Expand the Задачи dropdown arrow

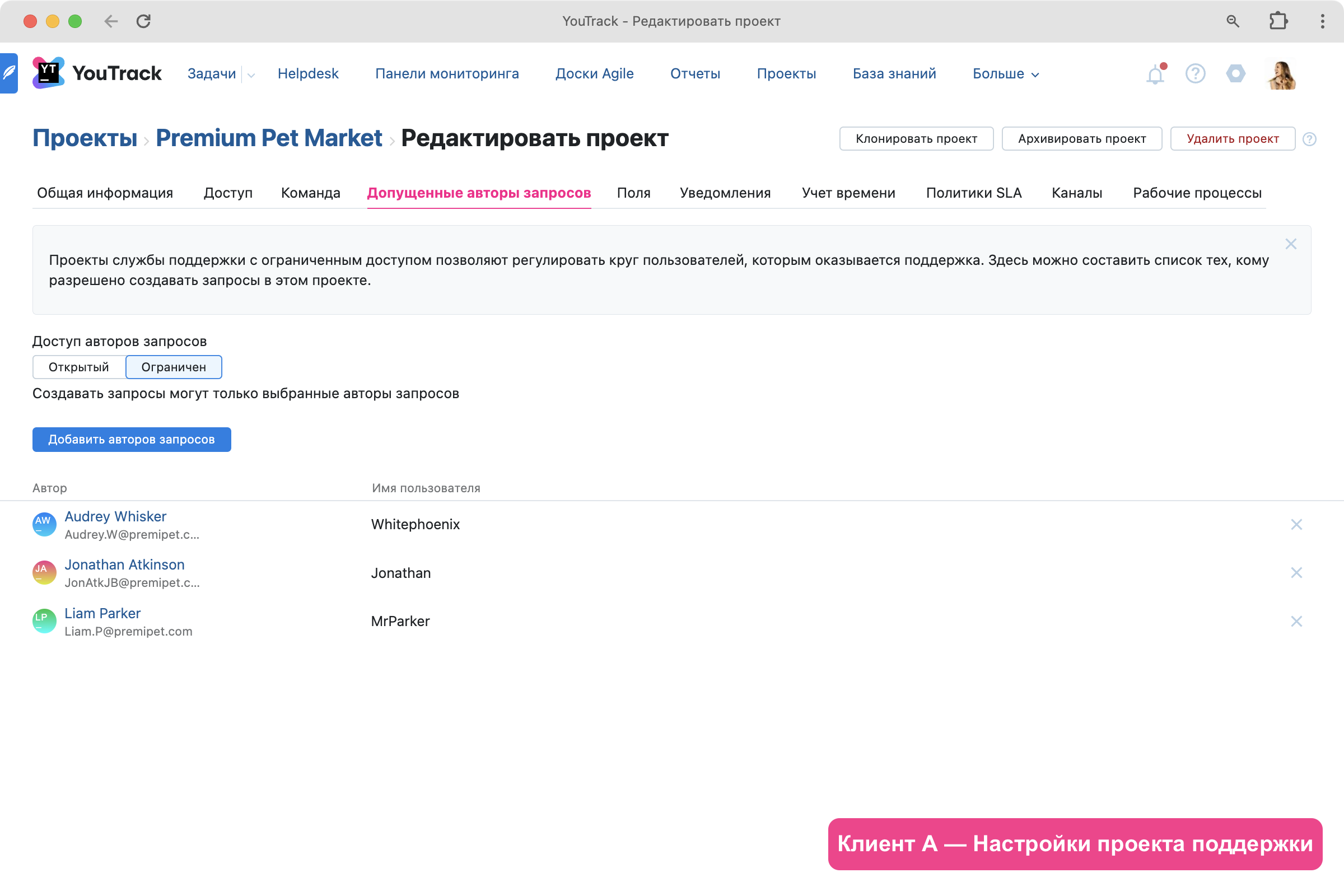coord(251,75)
